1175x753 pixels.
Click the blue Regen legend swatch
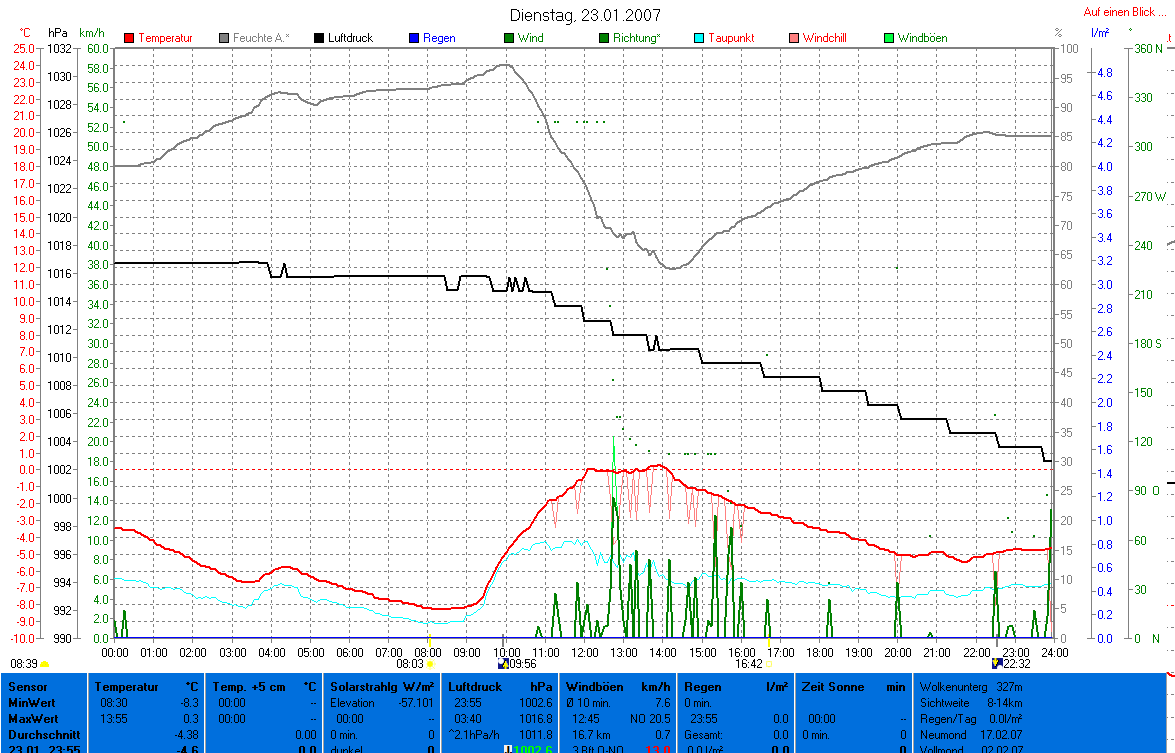coord(414,38)
